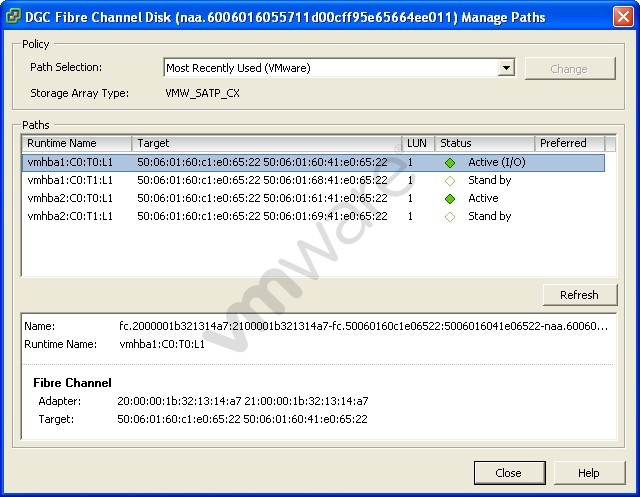Screen dimensions: 640x497
Task: Click LUN value of vmhba2:C0:T0:L1 row
Action: coord(410,198)
